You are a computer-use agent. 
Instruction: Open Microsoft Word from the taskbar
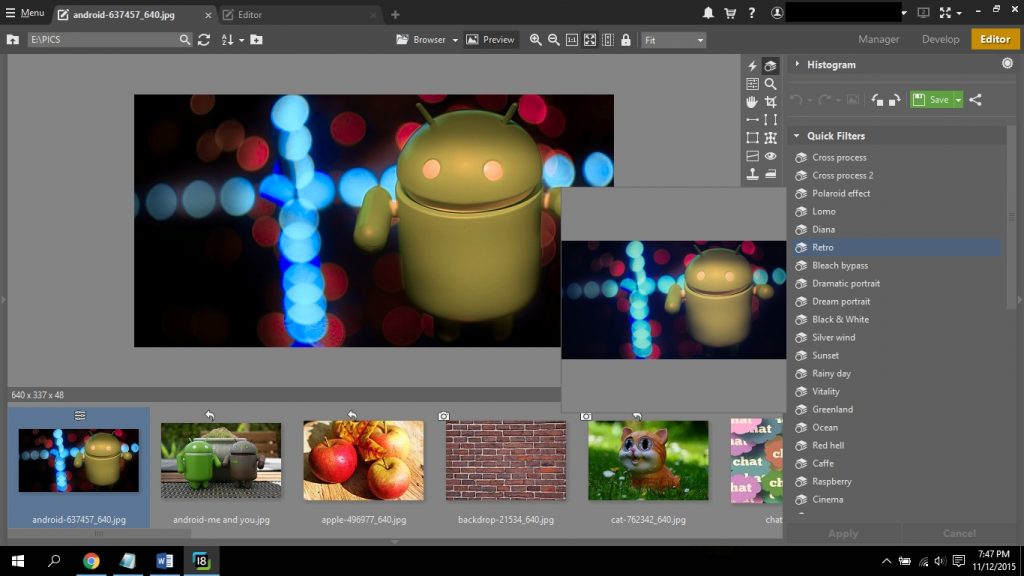pos(165,561)
